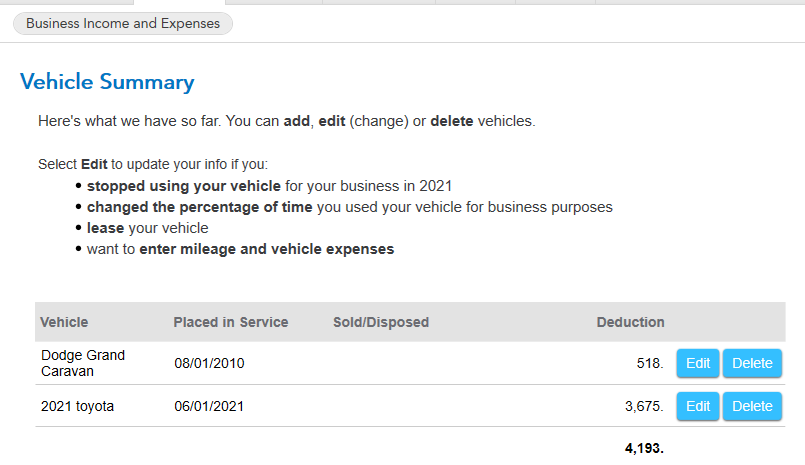Click the Deduction column header
The width and height of the screenshot is (805, 465).
(630, 322)
